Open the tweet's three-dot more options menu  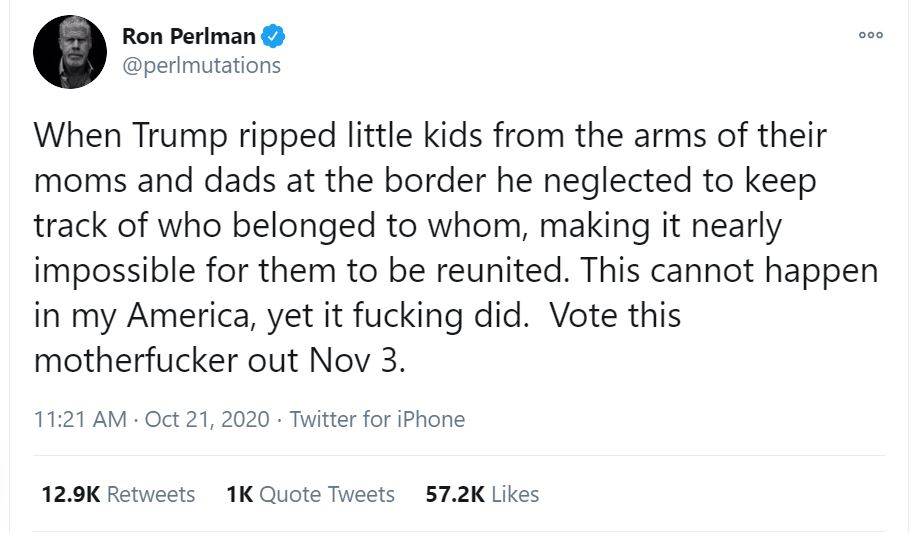[871, 34]
